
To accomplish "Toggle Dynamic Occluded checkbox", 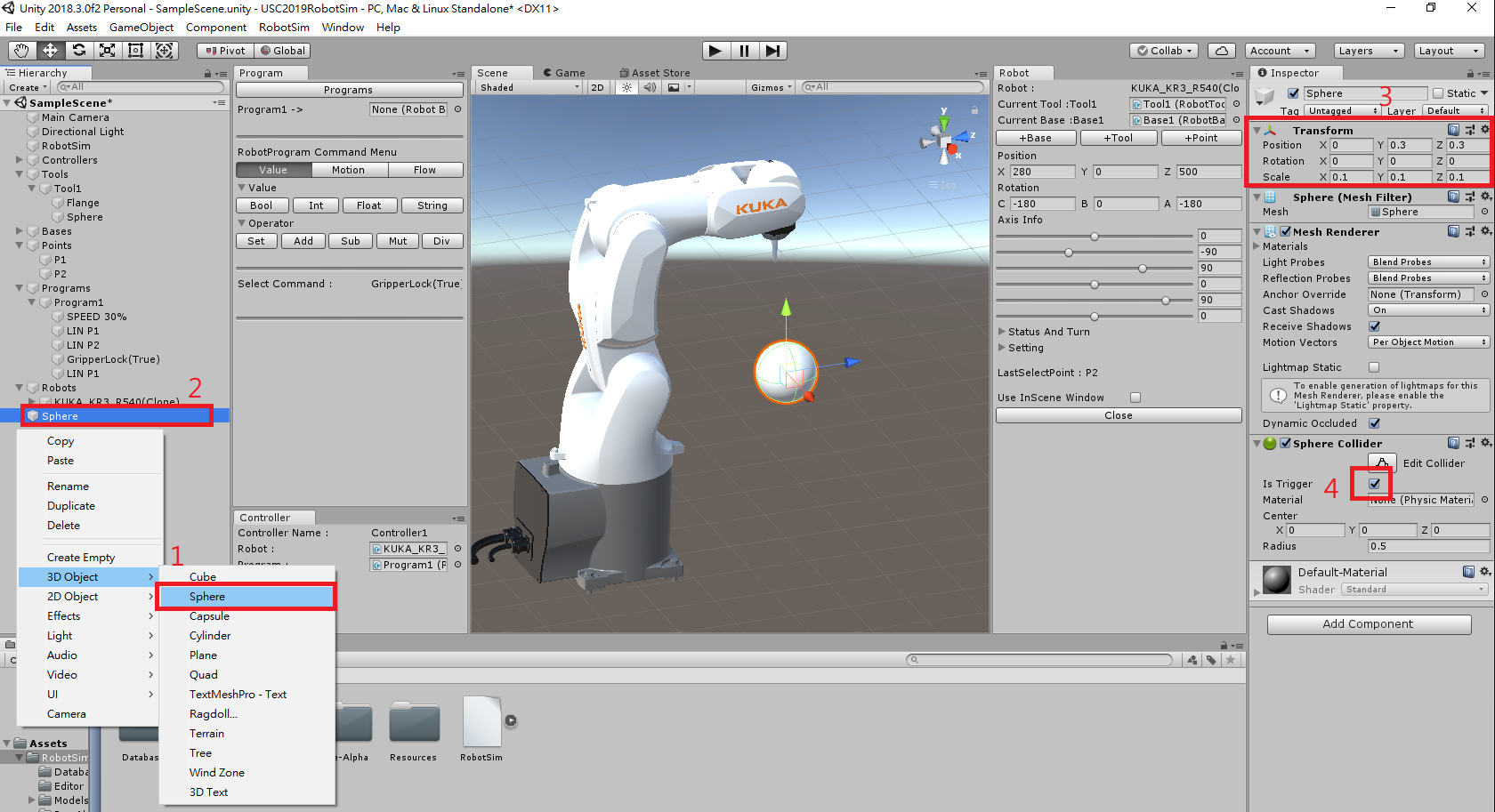I will [x=1374, y=423].
